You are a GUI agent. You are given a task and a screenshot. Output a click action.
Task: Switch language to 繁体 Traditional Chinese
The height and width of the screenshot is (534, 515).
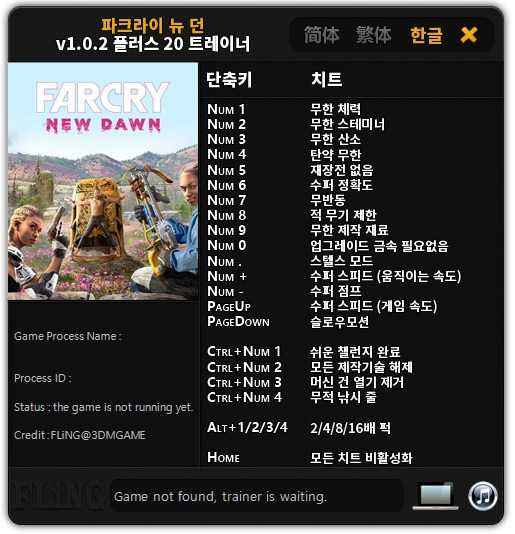(x=376, y=35)
